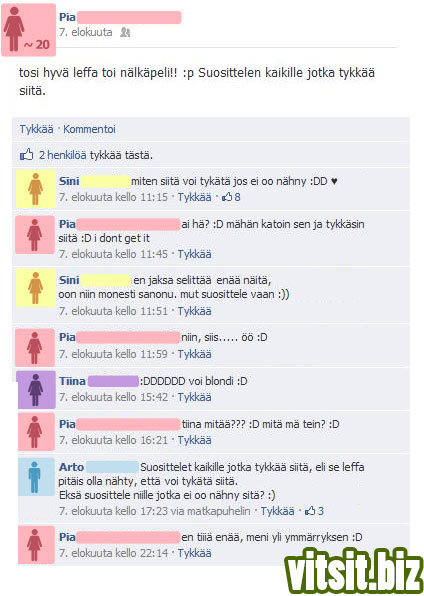Open Tiina's purple avatar icon
Viewport: 424px width, 596px height.
(x=36, y=390)
